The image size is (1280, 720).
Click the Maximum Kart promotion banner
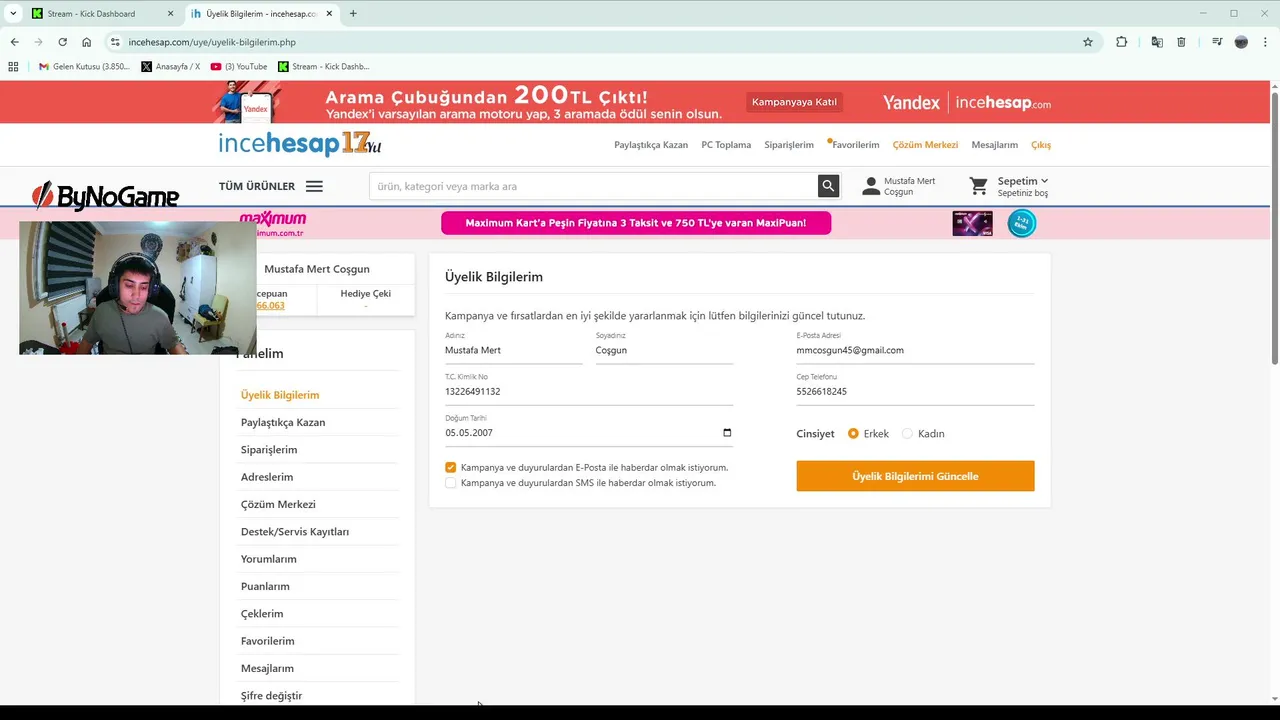[636, 223]
